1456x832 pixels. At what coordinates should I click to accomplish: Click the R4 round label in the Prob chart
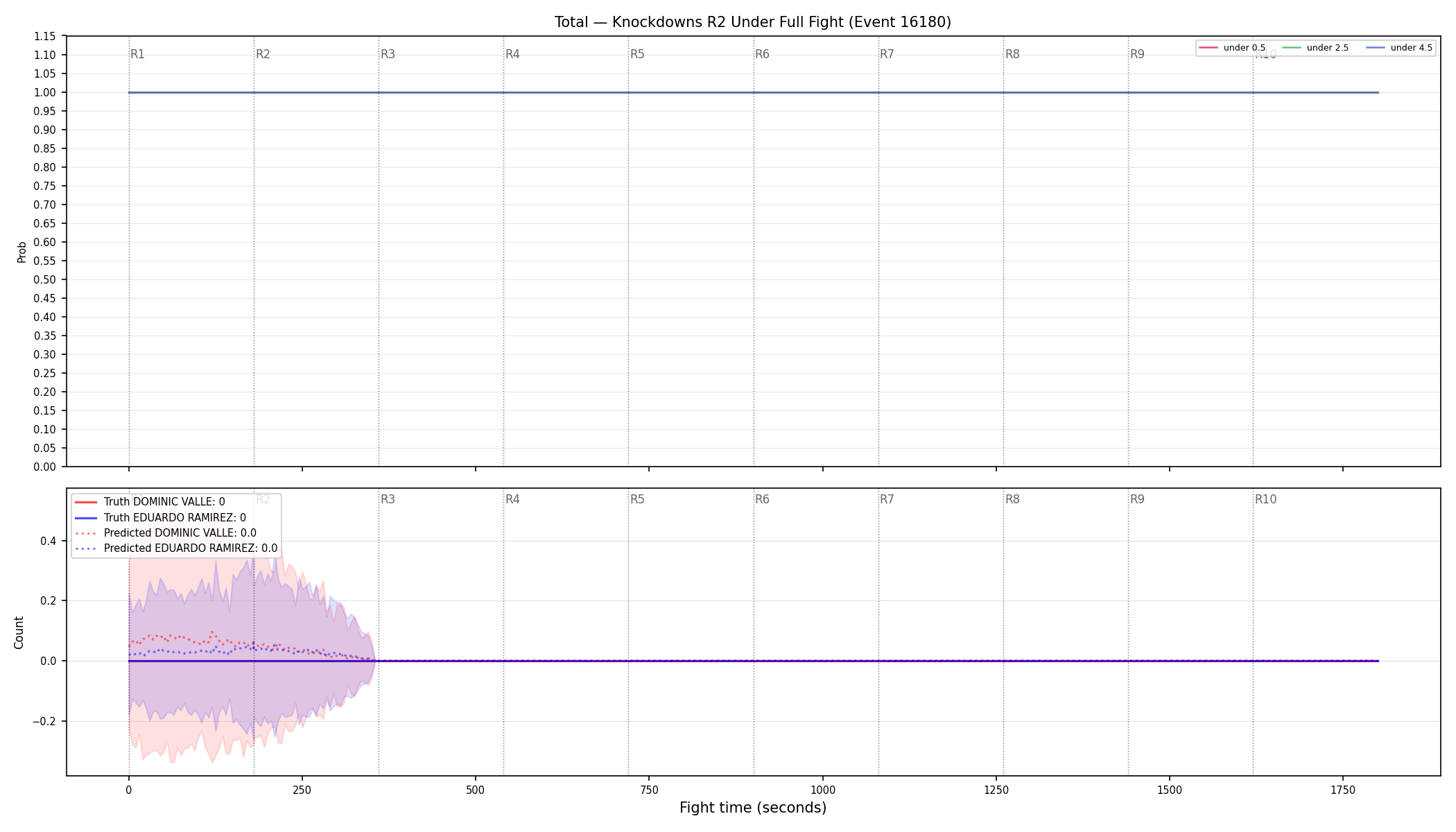pos(512,54)
